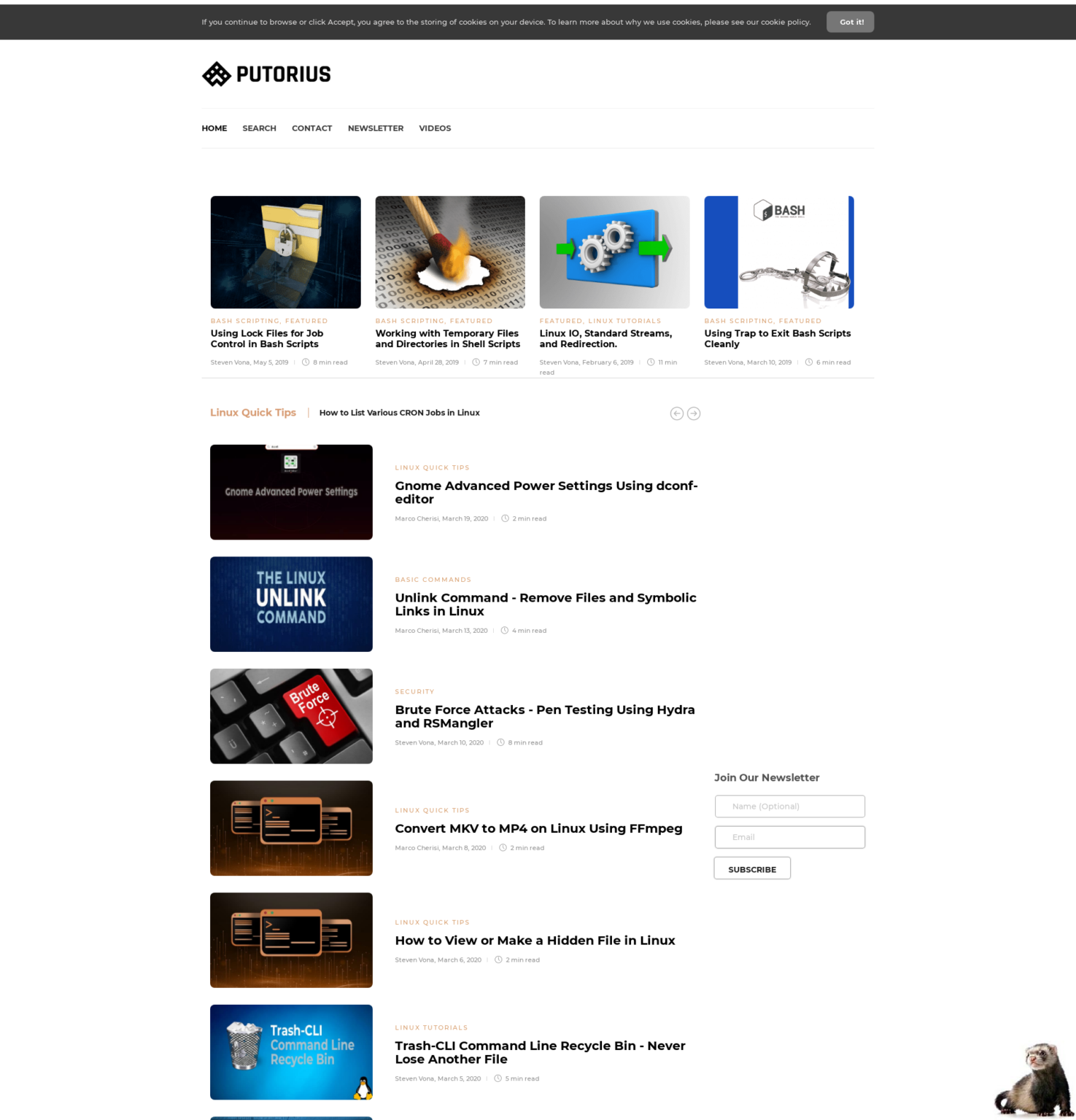Click the ferret mascot image
Screen dimensions: 1076x1120
coord(1034,1079)
